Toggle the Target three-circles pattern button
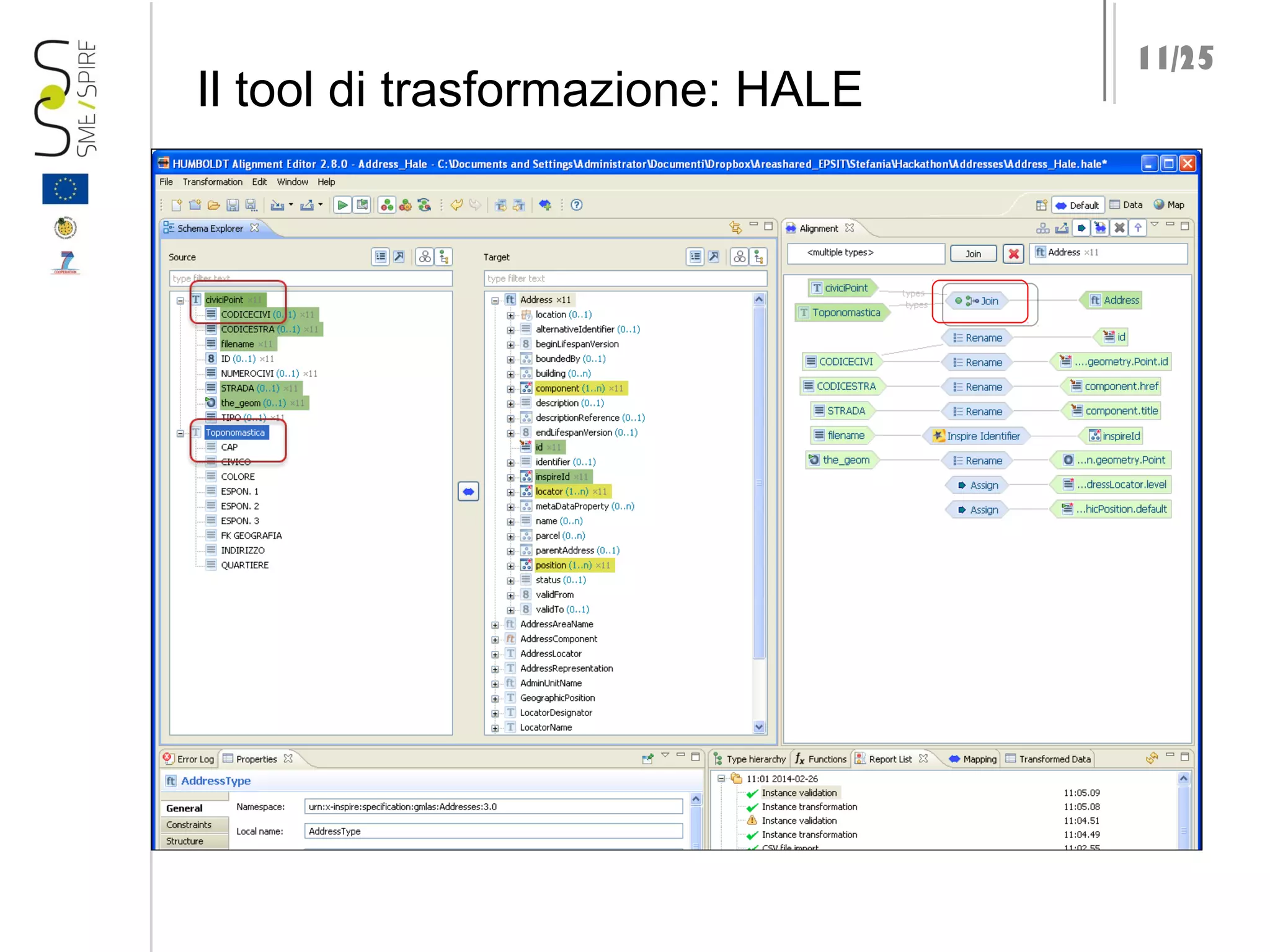The width and height of the screenshot is (1270, 952). [740, 257]
